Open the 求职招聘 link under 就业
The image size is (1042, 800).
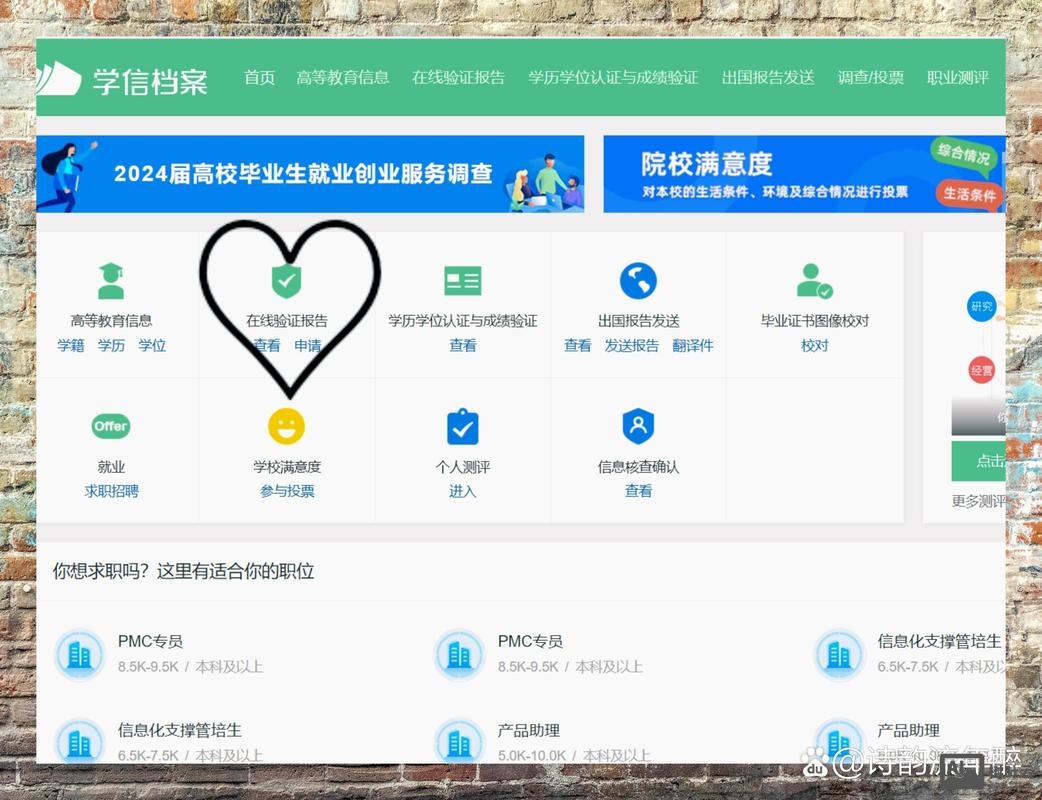[110, 491]
